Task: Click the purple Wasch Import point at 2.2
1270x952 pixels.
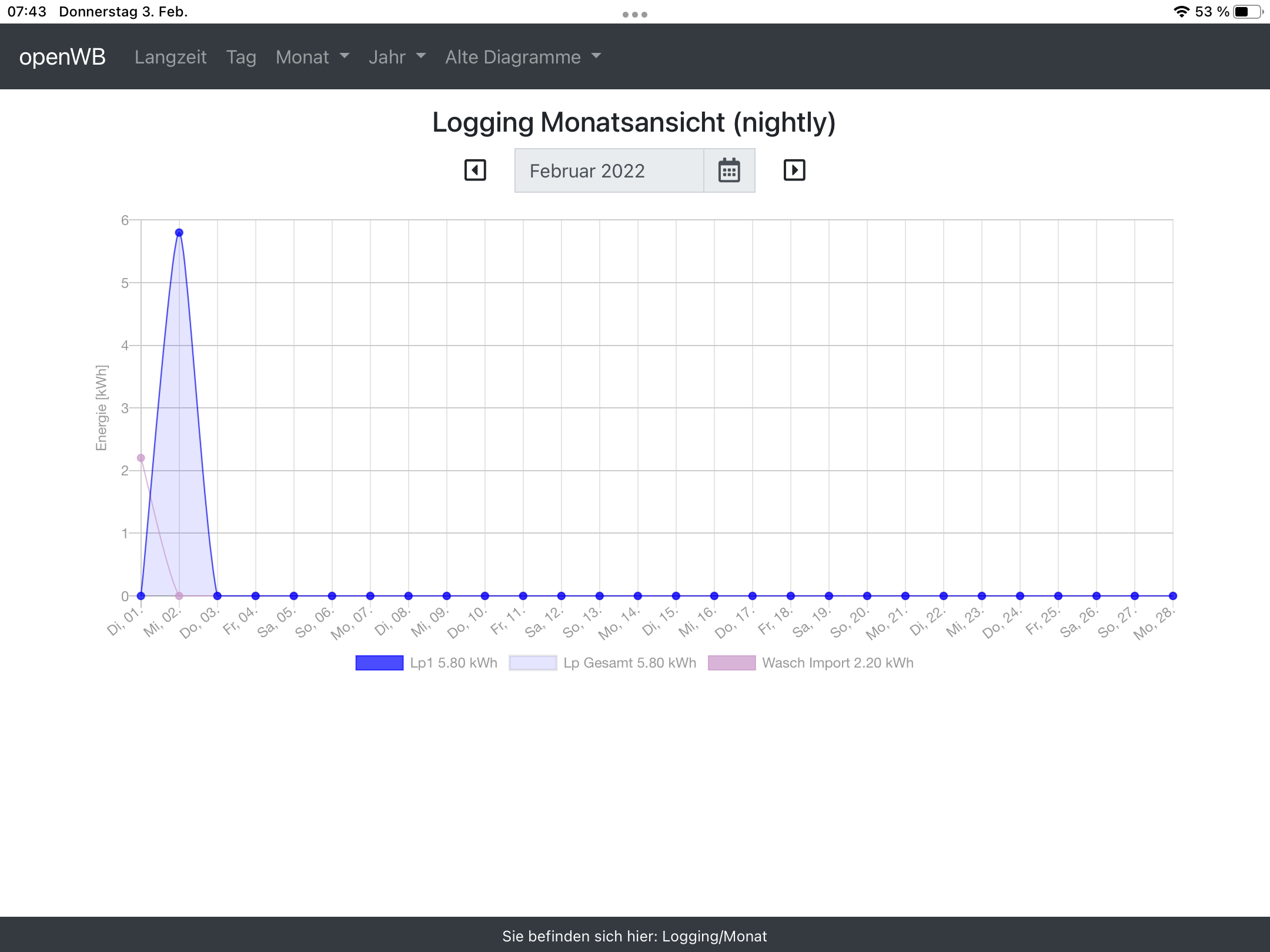Action: (x=141, y=458)
